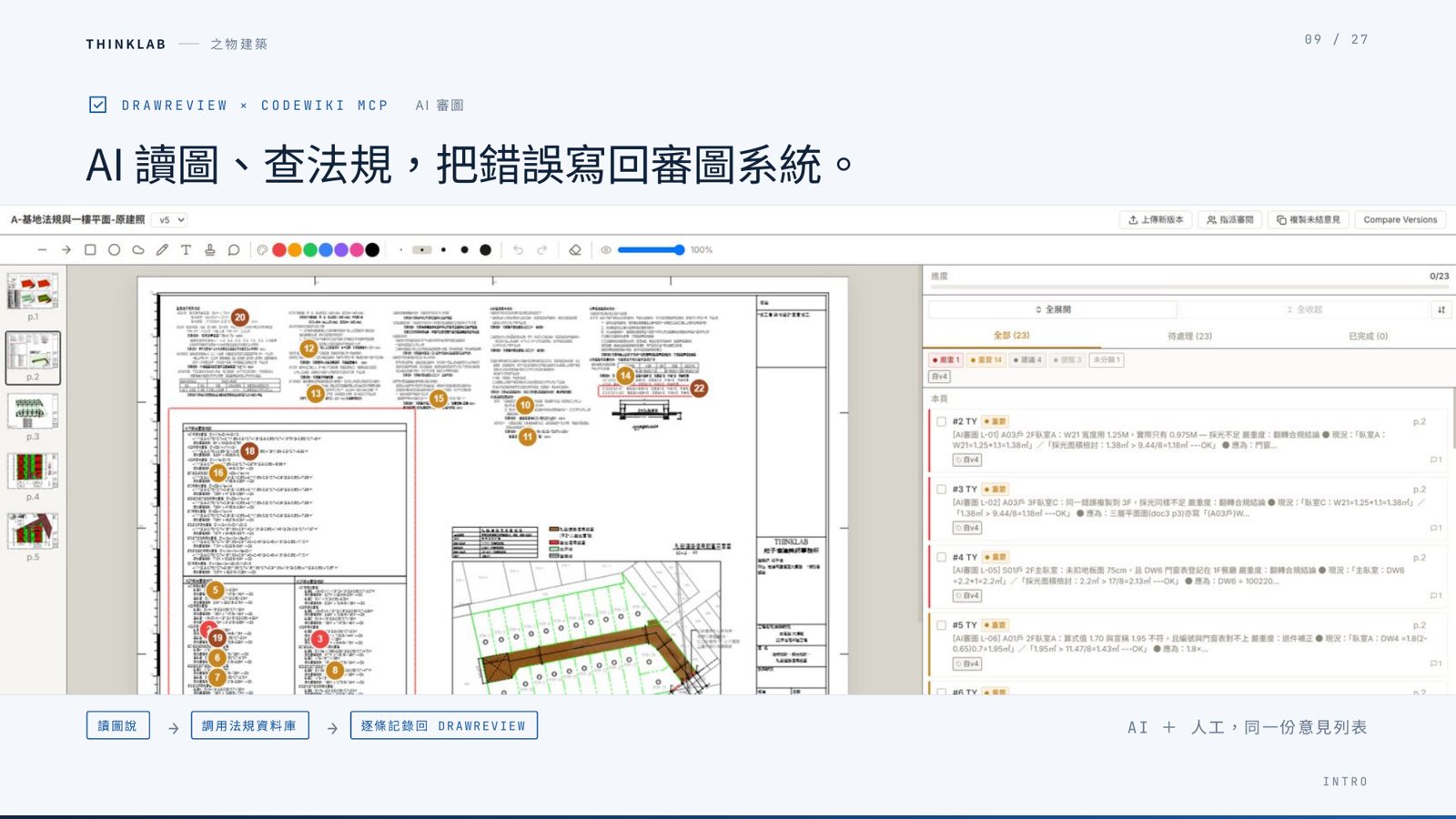Image resolution: width=1456 pixels, height=819 pixels.
Task: Click the Compare Versions button
Action: click(1400, 219)
